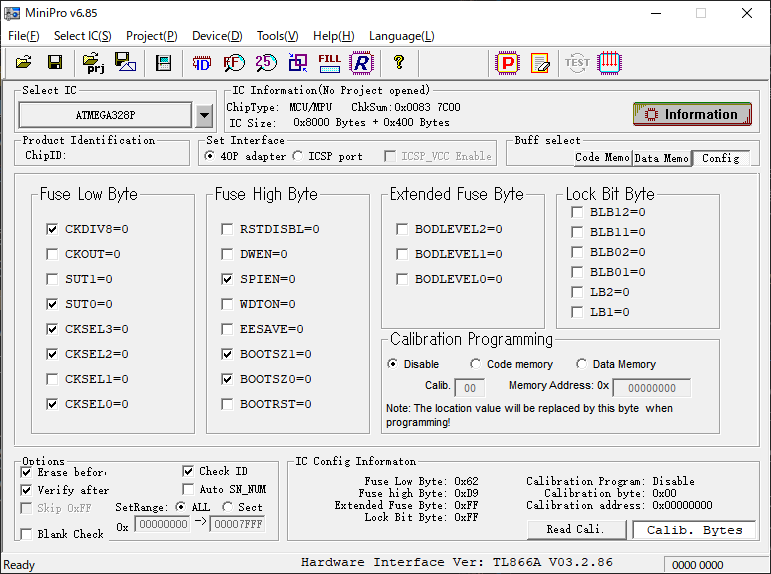The height and width of the screenshot is (574, 771).
Task: Toggle the RSTDISBL=0 checkbox
Action: pyautogui.click(x=227, y=229)
